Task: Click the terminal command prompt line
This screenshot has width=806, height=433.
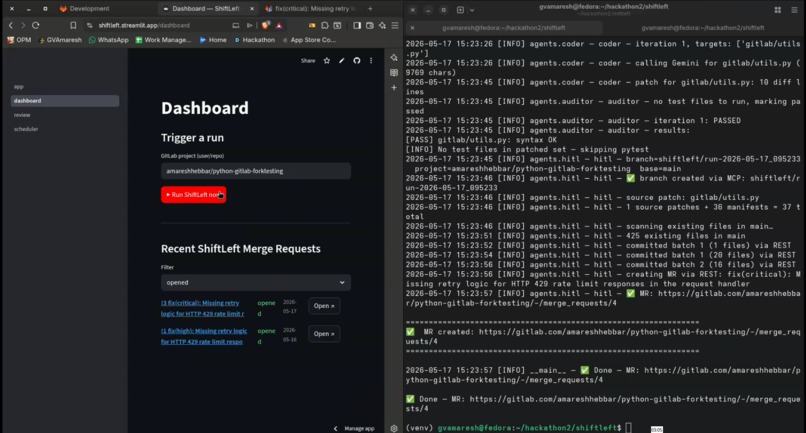Action: point(519,428)
